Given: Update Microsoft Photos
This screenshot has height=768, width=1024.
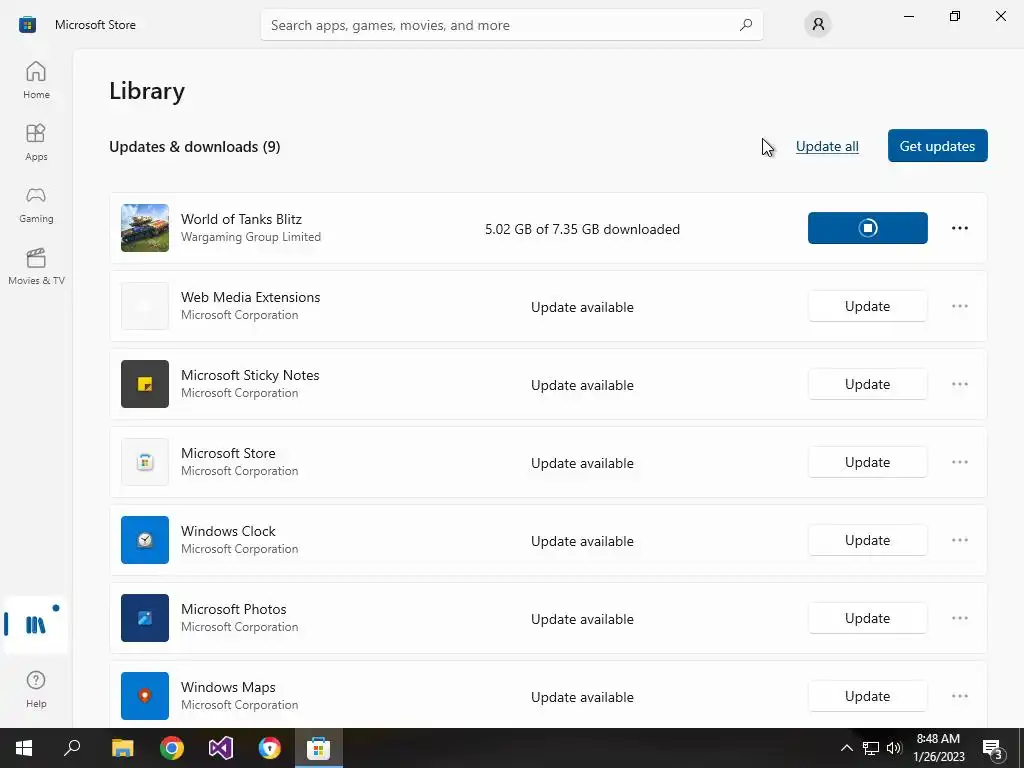Looking at the screenshot, I should click(867, 618).
